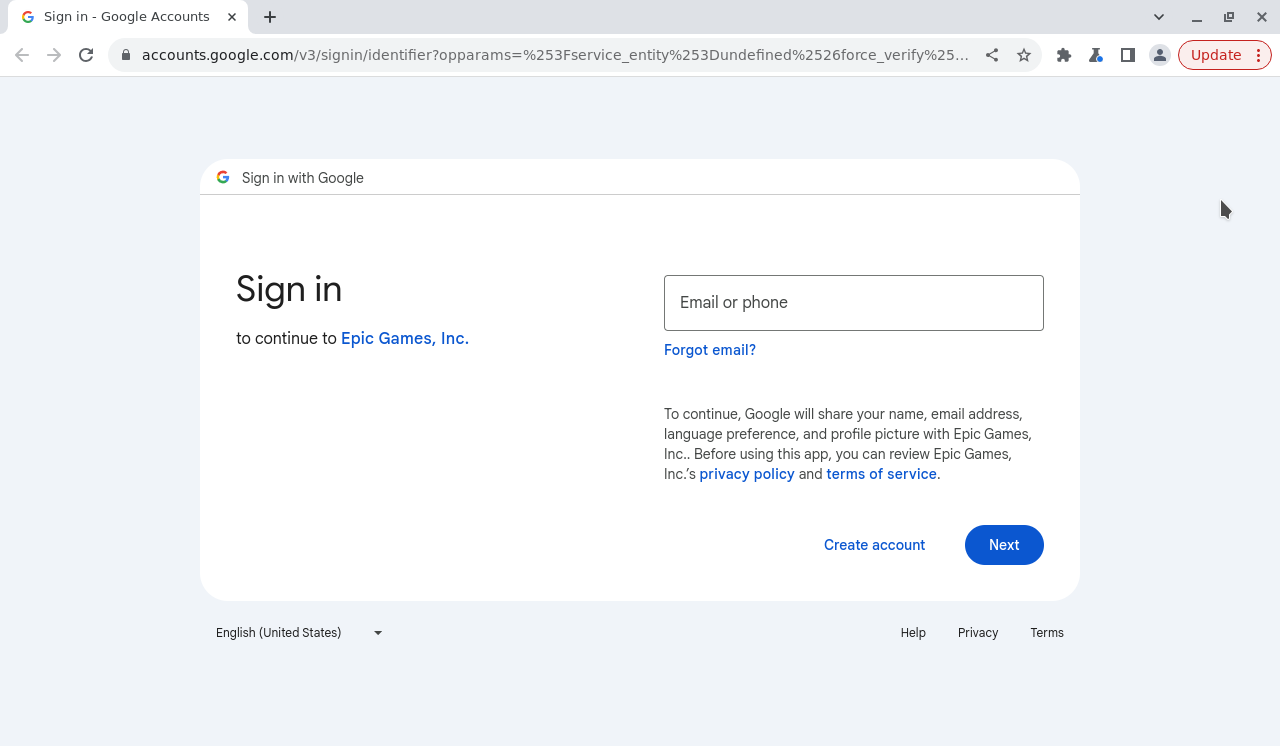The width and height of the screenshot is (1280, 746).
Task: Click the browser forward arrow
Action: [x=54, y=55]
